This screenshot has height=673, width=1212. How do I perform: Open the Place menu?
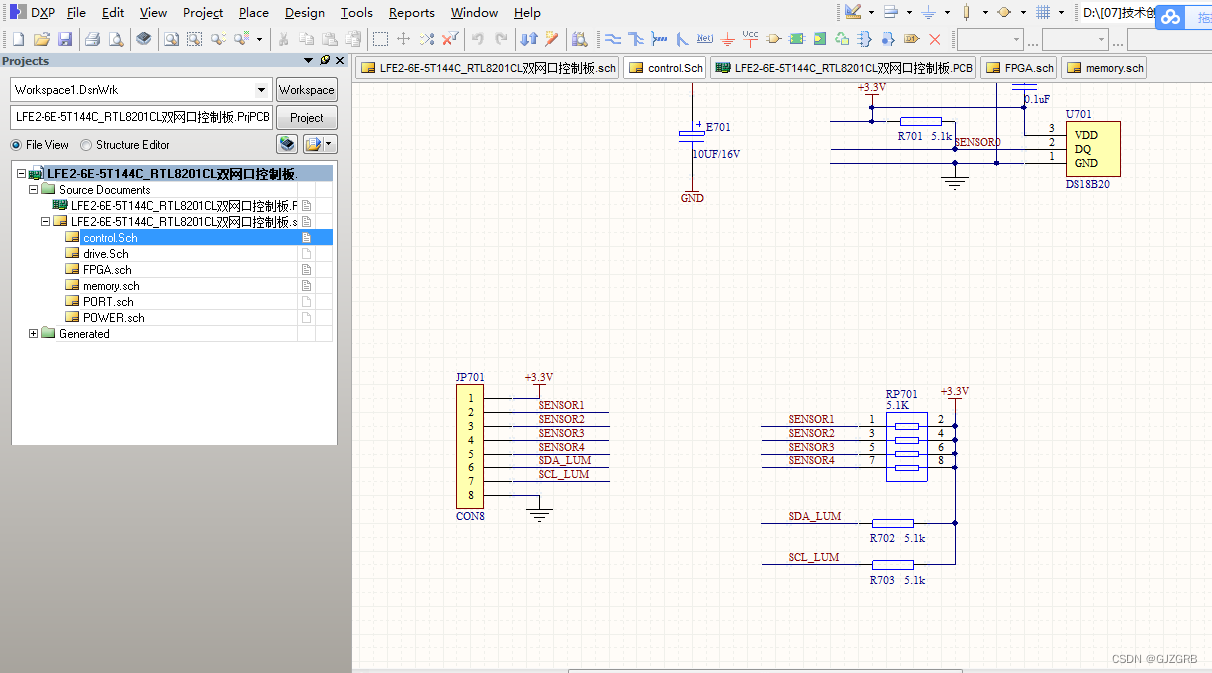(253, 12)
